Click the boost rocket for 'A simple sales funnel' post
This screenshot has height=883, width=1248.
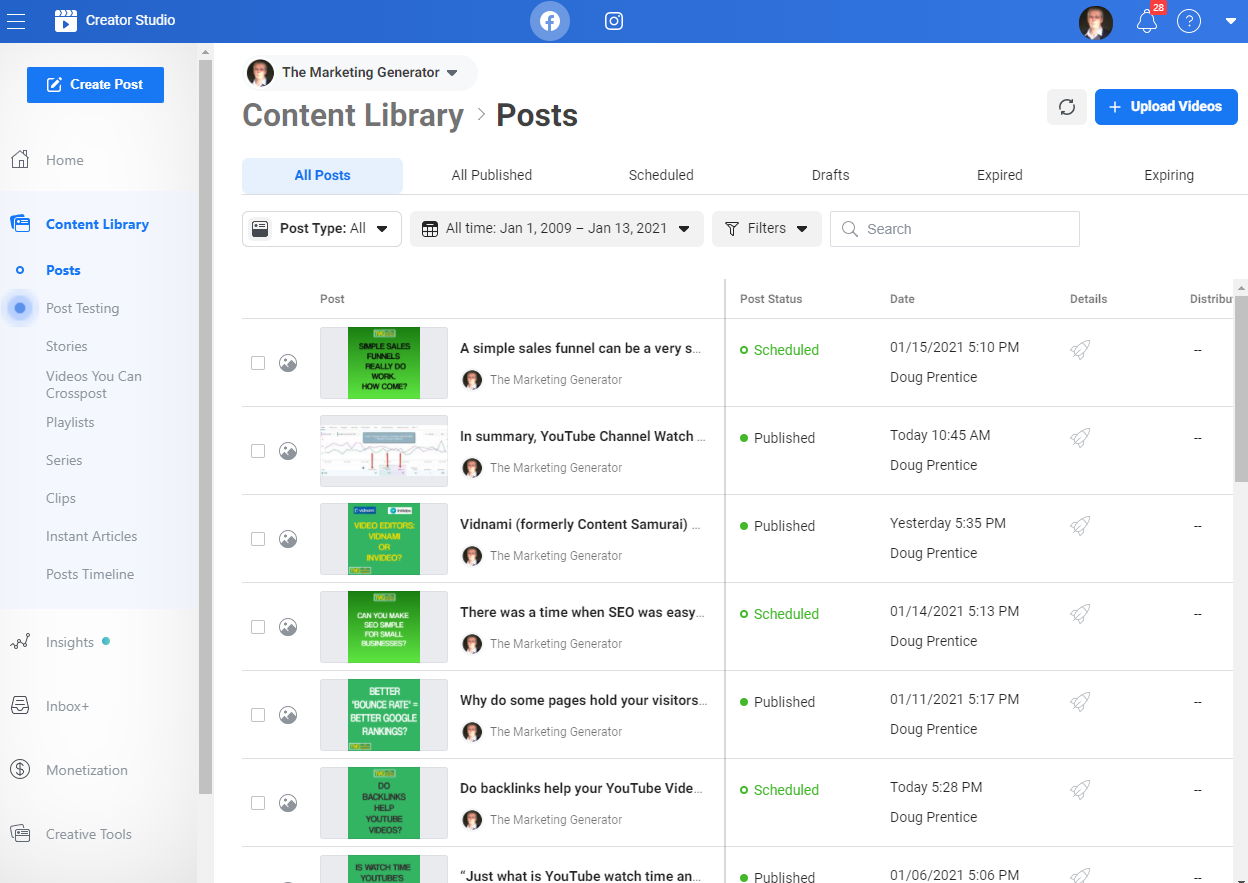click(x=1080, y=349)
